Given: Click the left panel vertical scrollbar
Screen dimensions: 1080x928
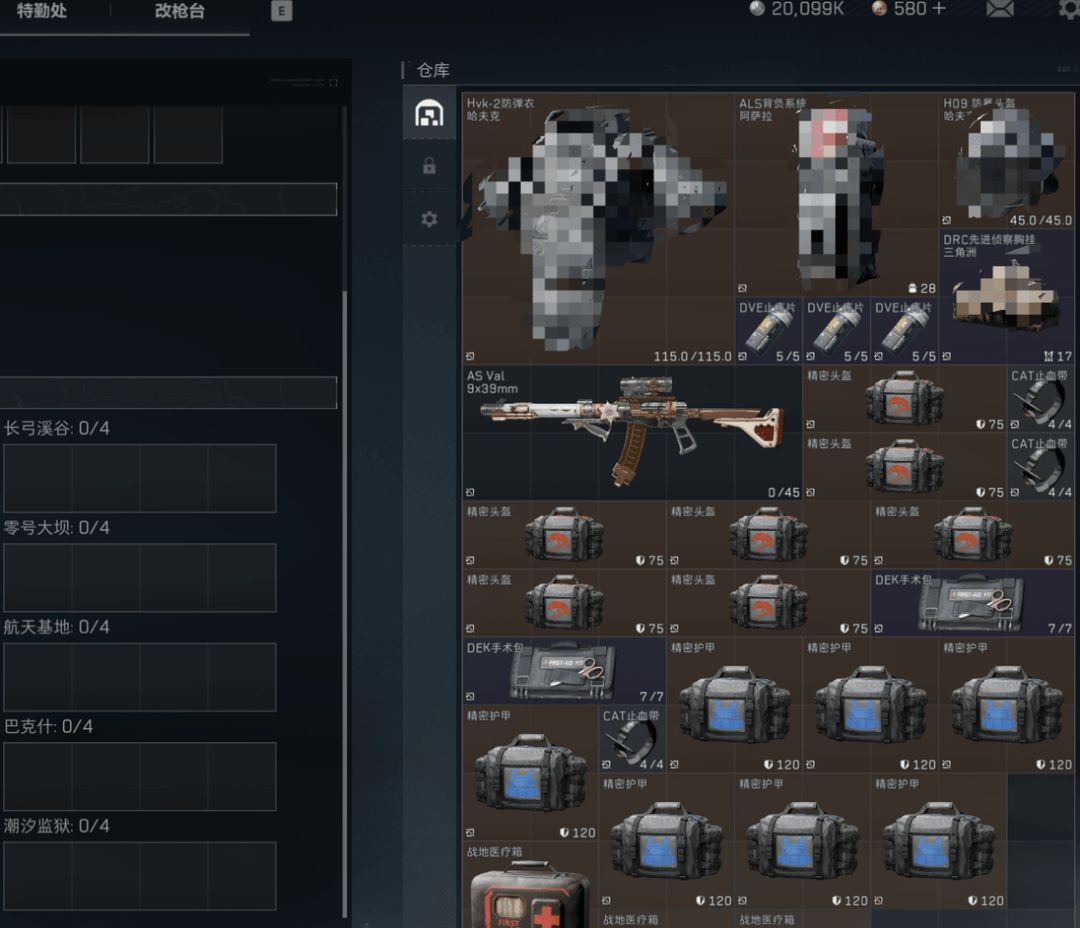Looking at the screenshot, I should 345,600.
